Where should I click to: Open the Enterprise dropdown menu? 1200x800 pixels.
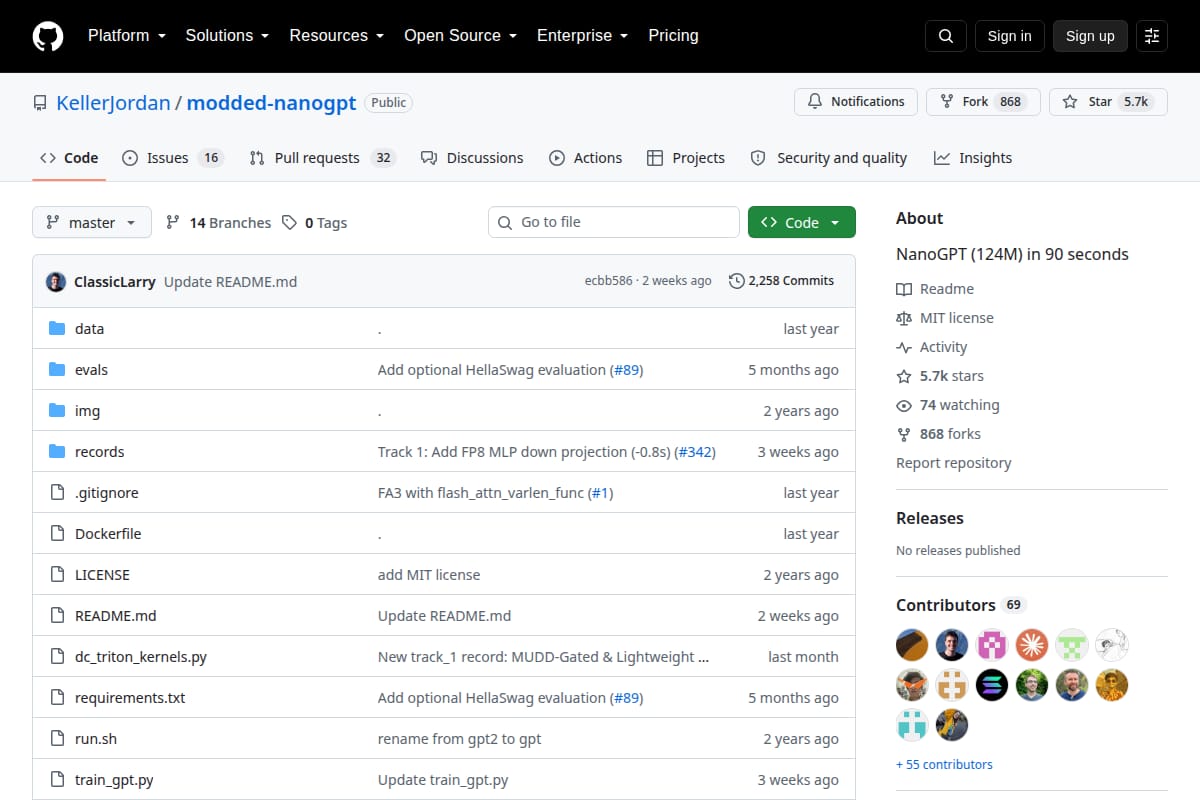tap(582, 35)
